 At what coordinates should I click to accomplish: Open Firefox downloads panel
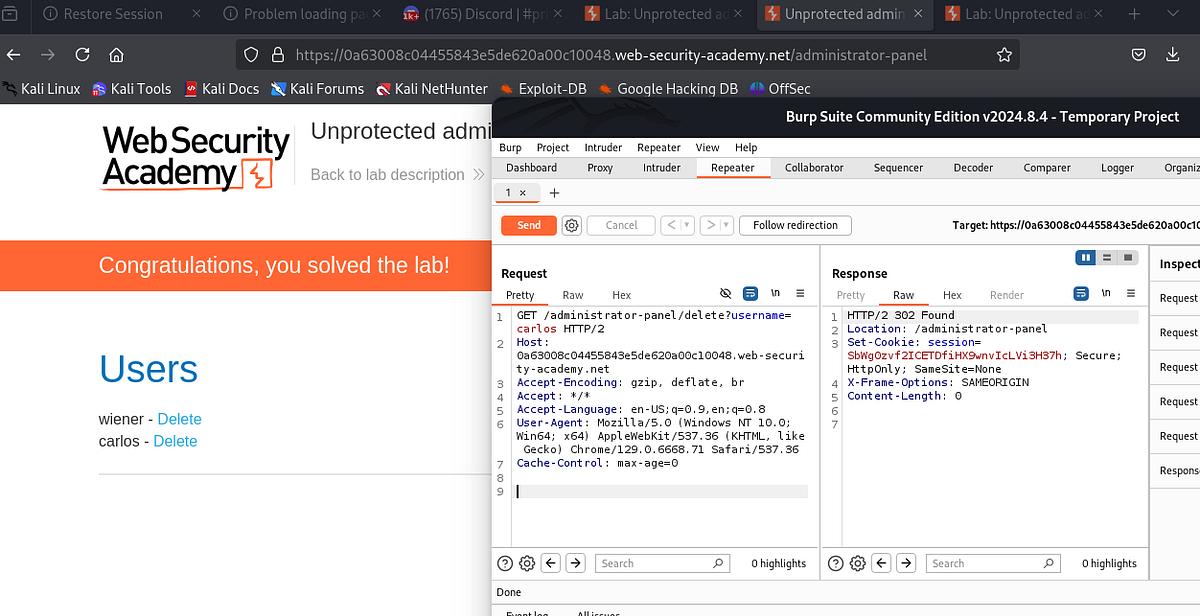[1170, 54]
